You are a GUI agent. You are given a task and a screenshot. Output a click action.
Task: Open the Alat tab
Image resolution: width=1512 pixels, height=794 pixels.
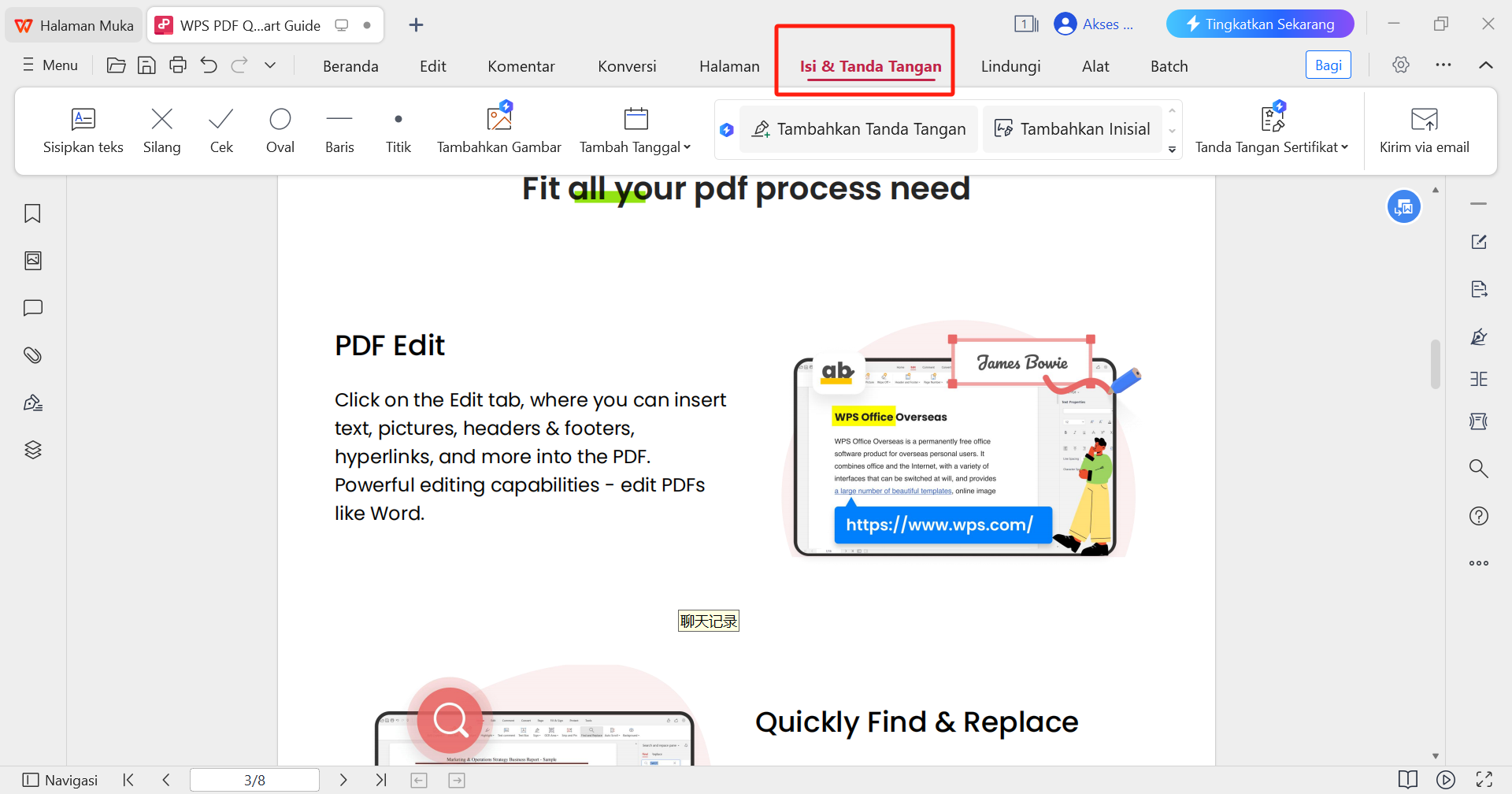point(1095,66)
